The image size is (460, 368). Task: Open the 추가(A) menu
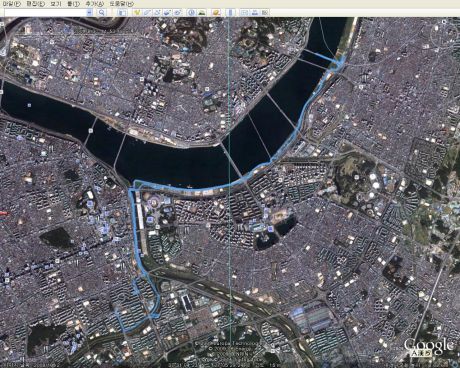coord(94,4)
